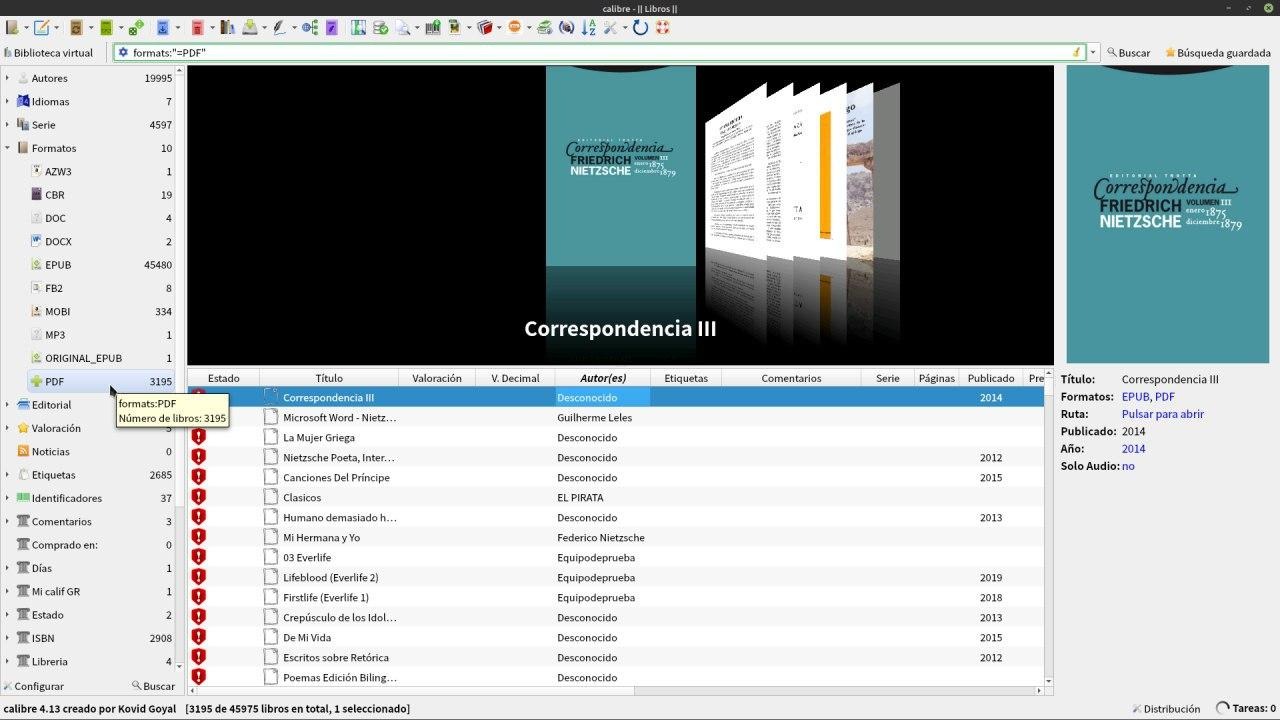Click the quill pen toolbar icon
Viewport: 1280px width, 720px height.
click(279, 27)
